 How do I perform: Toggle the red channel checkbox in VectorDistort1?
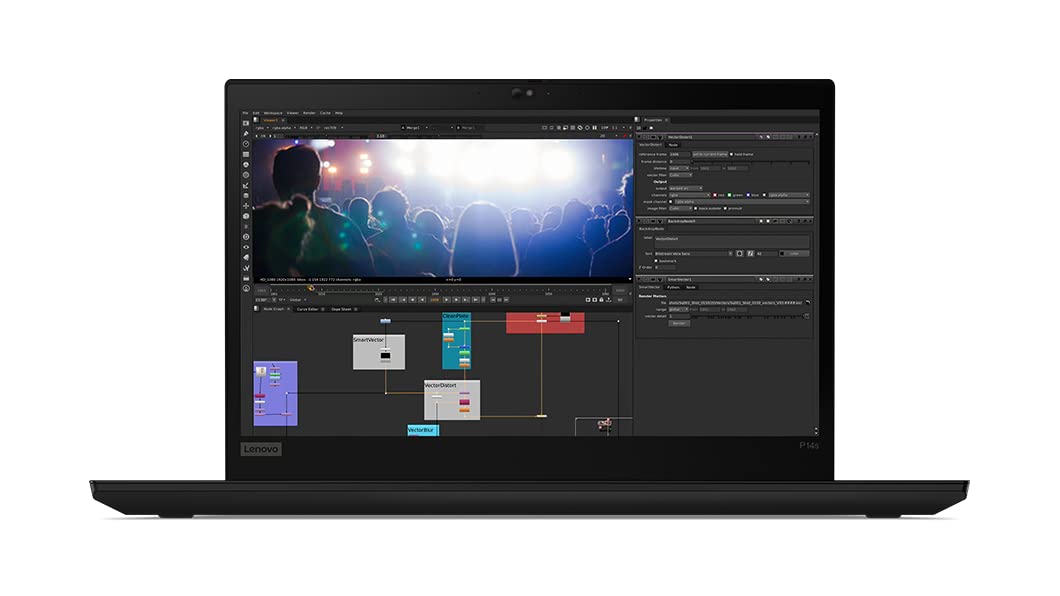(x=715, y=195)
